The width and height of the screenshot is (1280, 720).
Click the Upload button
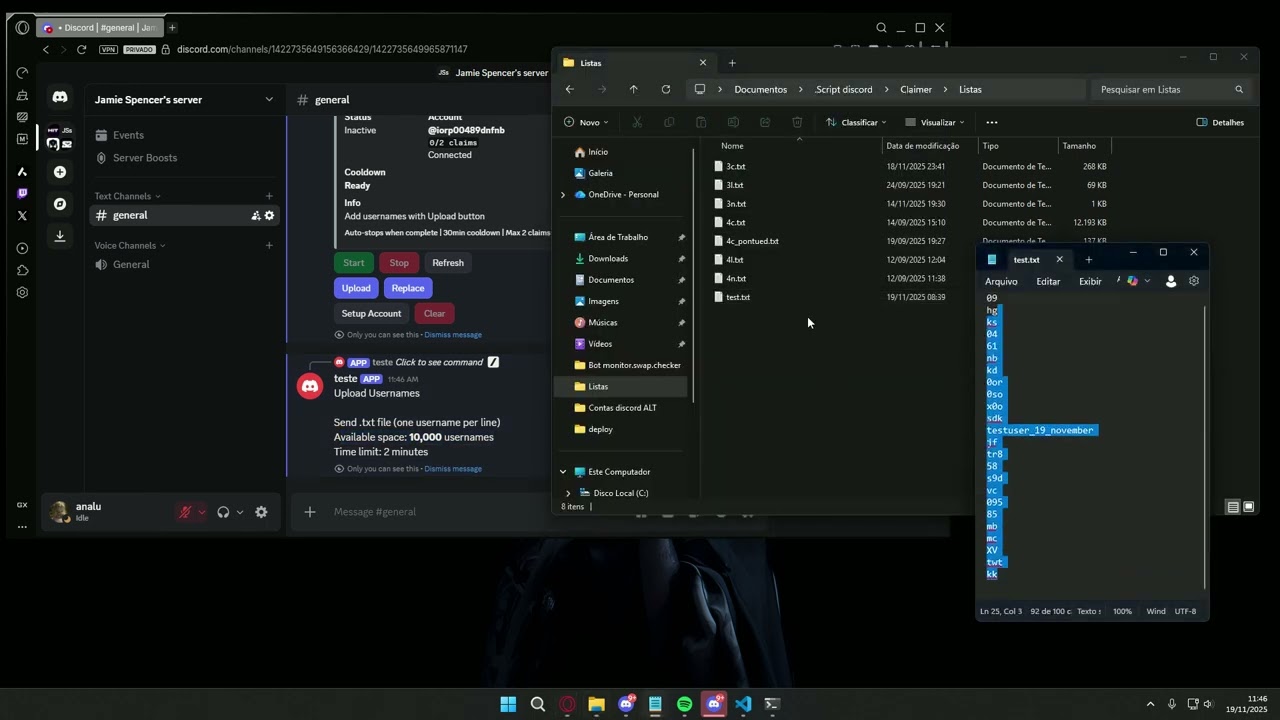tap(356, 288)
